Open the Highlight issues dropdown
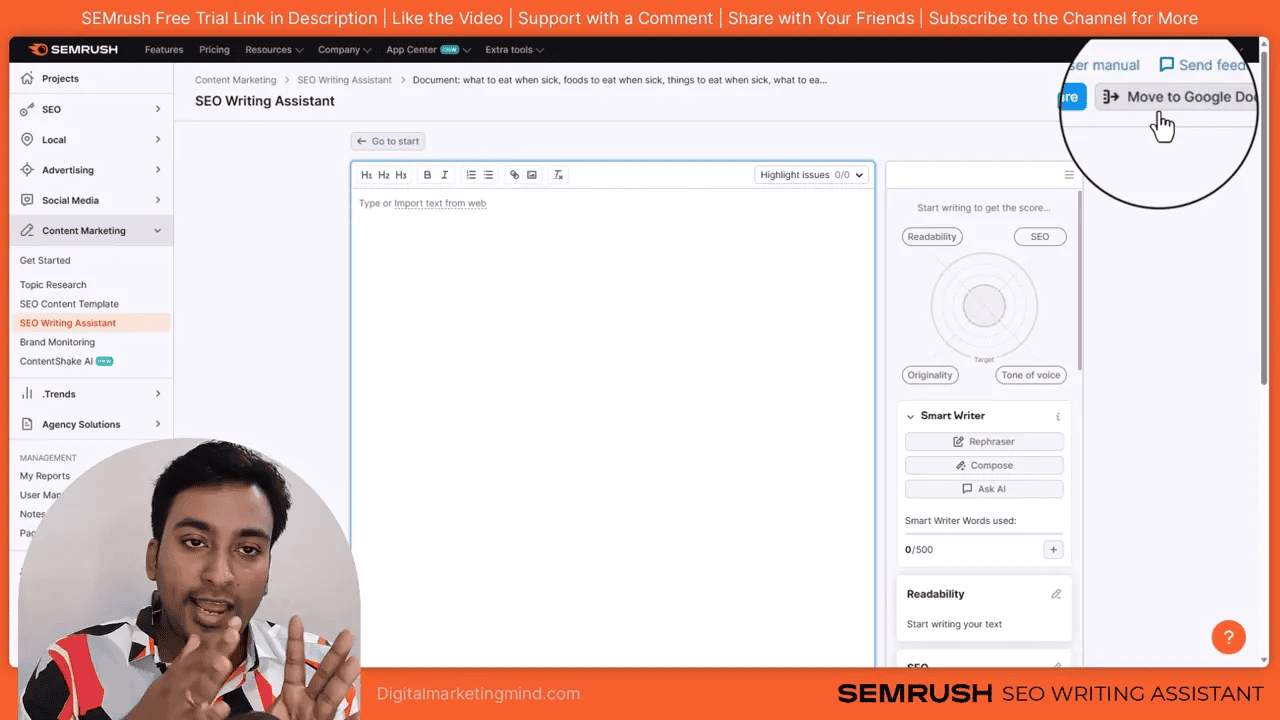 (x=810, y=174)
